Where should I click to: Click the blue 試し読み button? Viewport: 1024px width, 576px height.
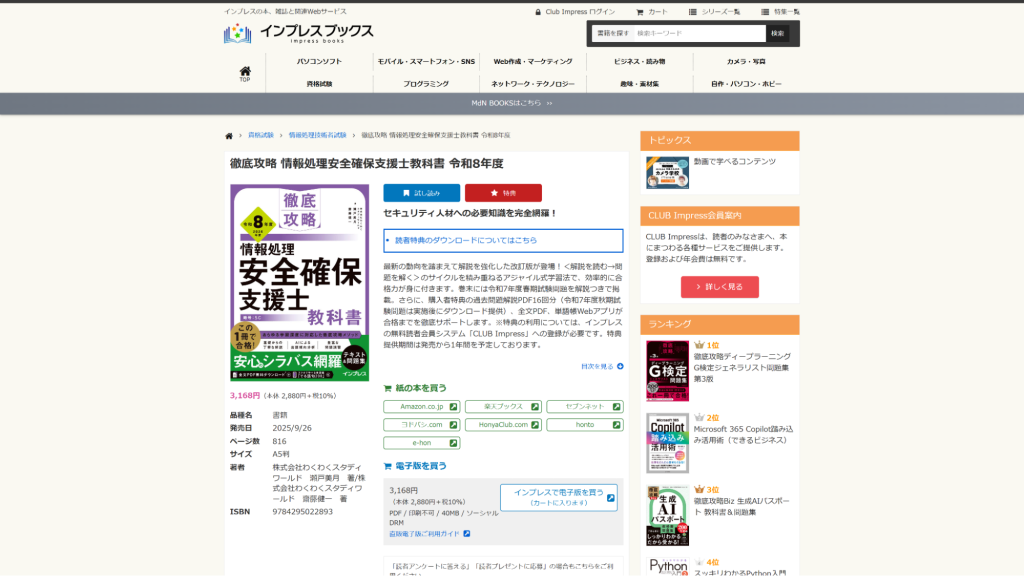(421, 193)
